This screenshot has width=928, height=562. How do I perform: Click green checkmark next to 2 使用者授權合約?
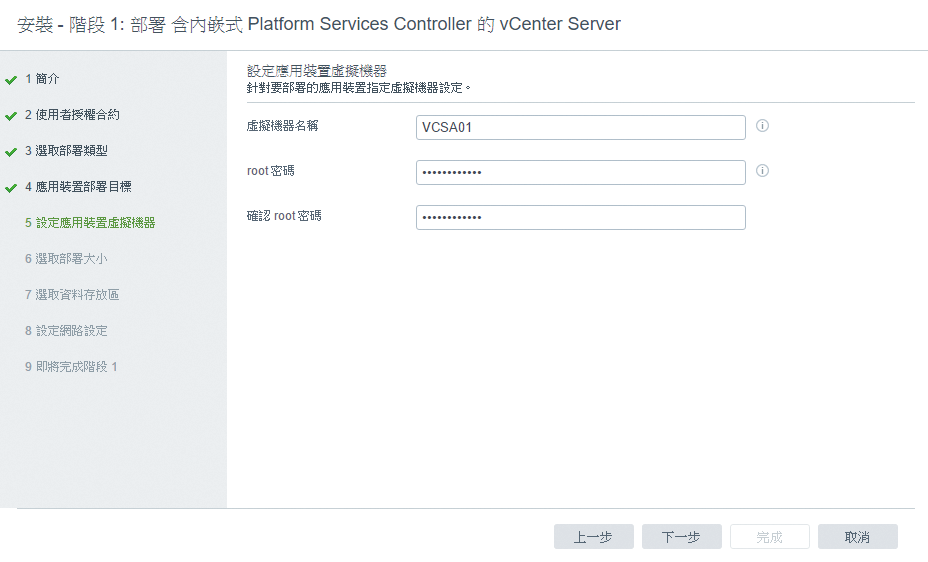11,116
